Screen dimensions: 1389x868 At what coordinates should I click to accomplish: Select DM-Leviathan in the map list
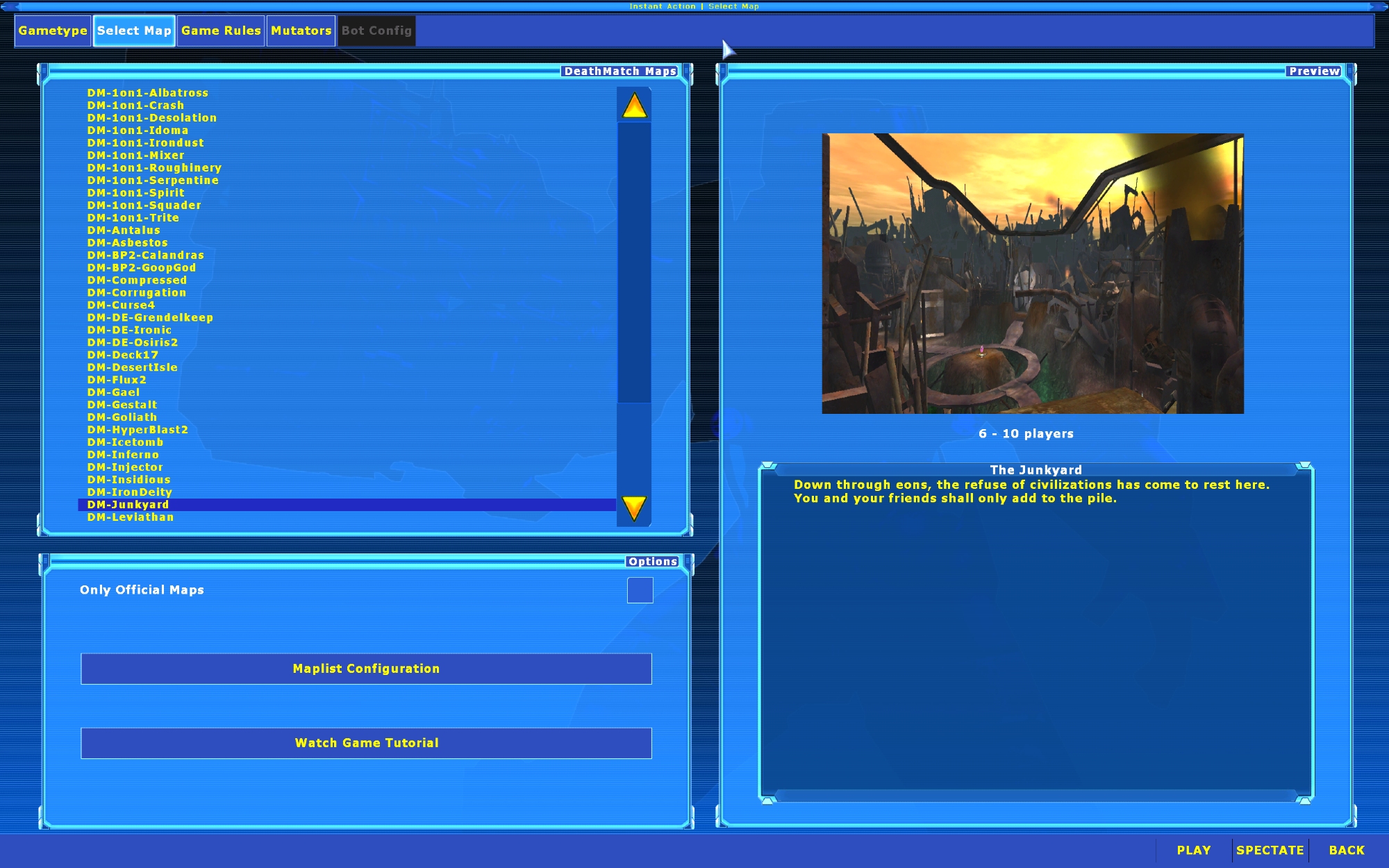click(x=131, y=517)
